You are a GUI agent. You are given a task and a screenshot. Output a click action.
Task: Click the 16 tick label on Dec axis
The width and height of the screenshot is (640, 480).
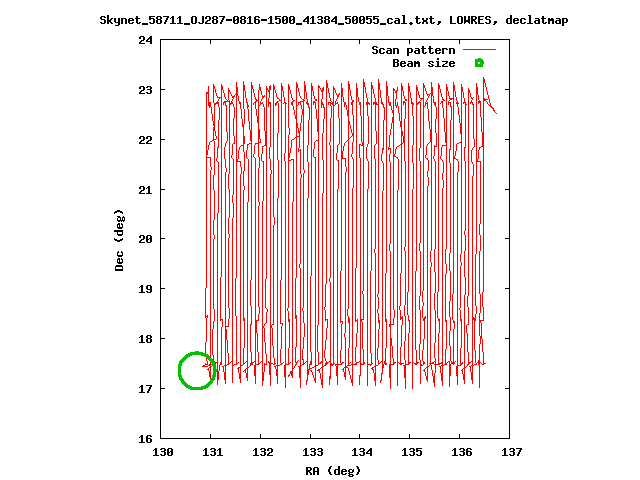pyautogui.click(x=145, y=439)
